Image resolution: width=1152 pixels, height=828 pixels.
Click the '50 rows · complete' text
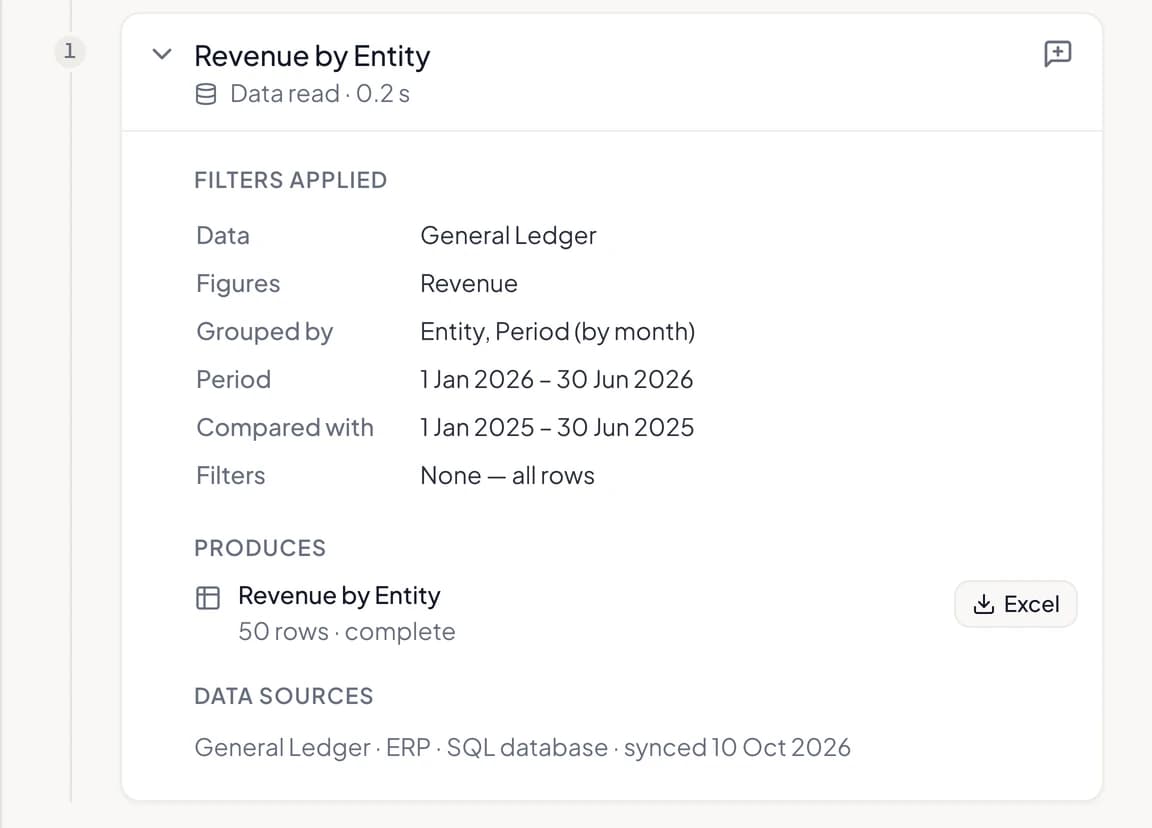point(347,632)
